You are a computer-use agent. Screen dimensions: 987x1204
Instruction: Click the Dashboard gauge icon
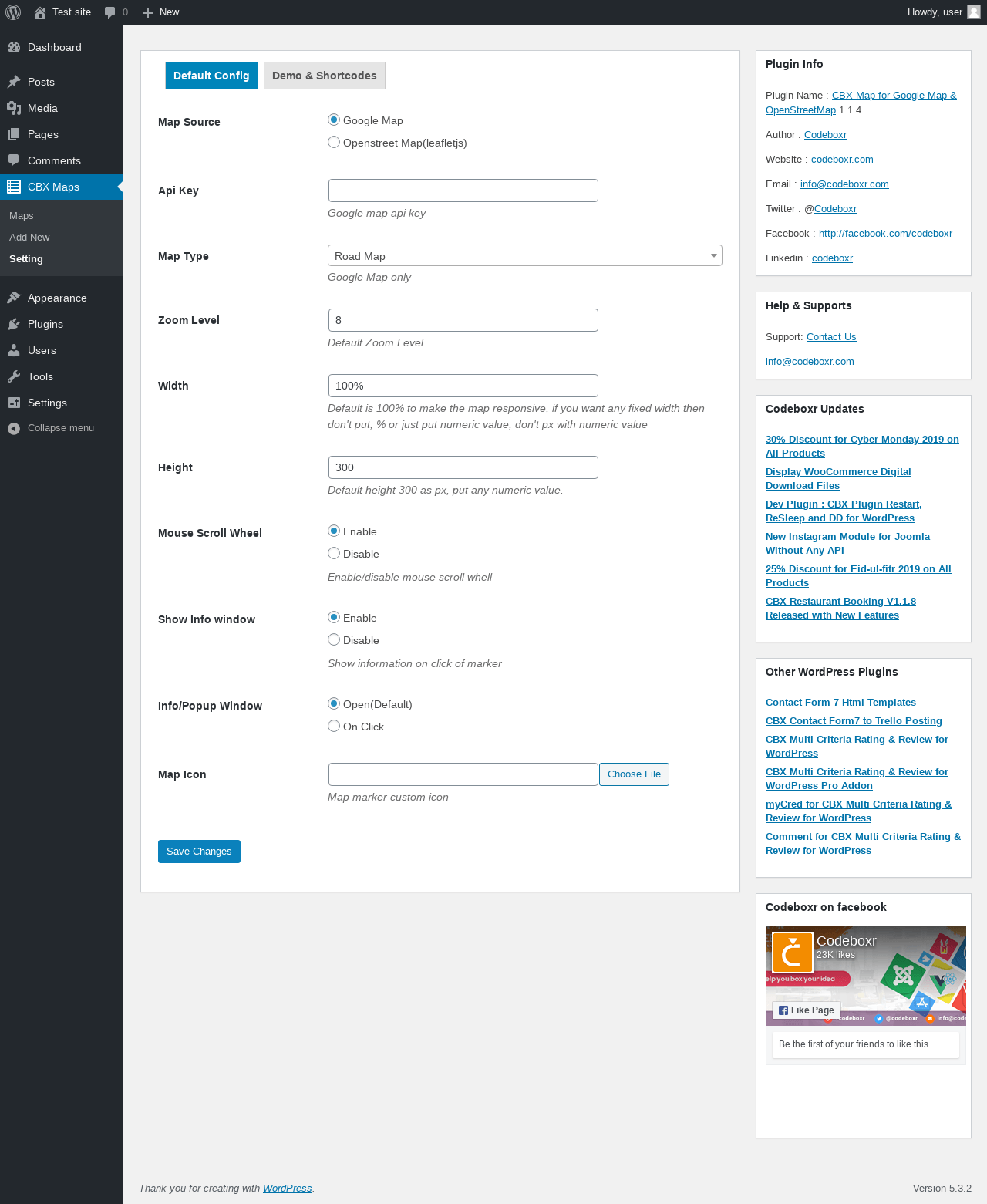coord(14,47)
